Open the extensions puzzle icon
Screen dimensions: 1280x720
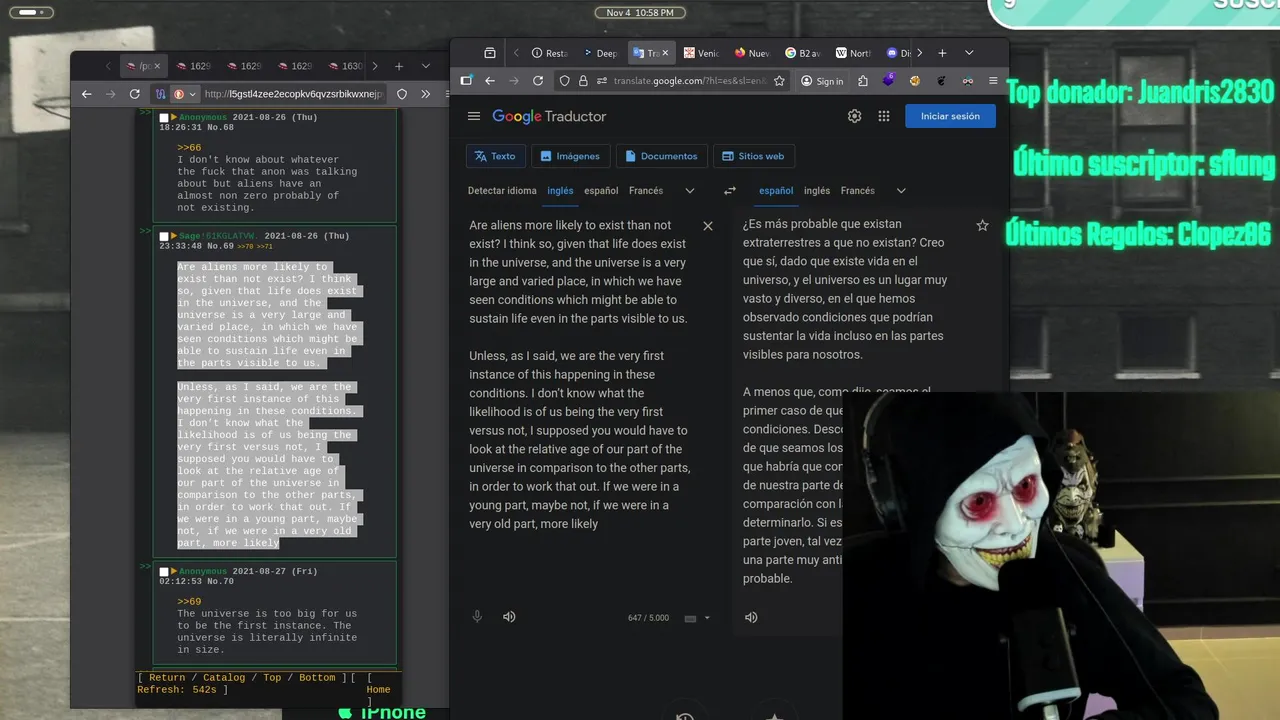pos(863,81)
